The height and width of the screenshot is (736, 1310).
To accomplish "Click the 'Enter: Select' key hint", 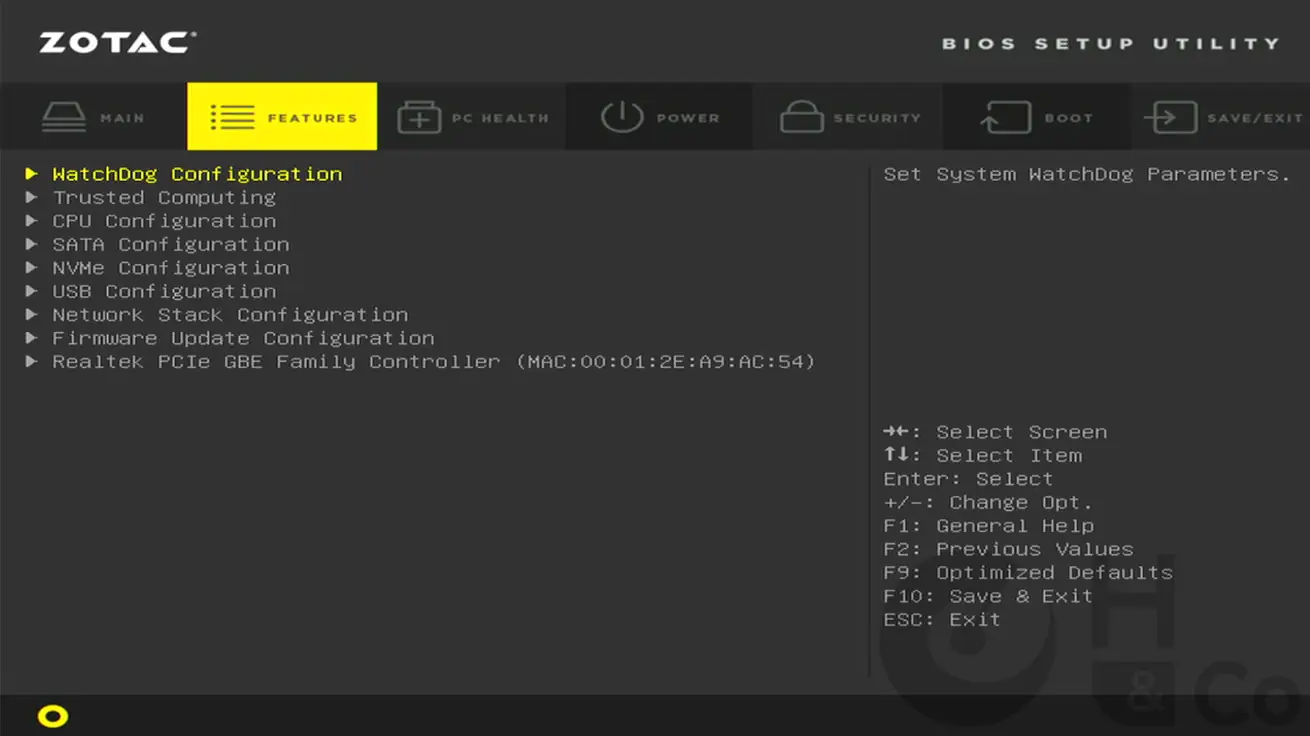I will [968, 479].
